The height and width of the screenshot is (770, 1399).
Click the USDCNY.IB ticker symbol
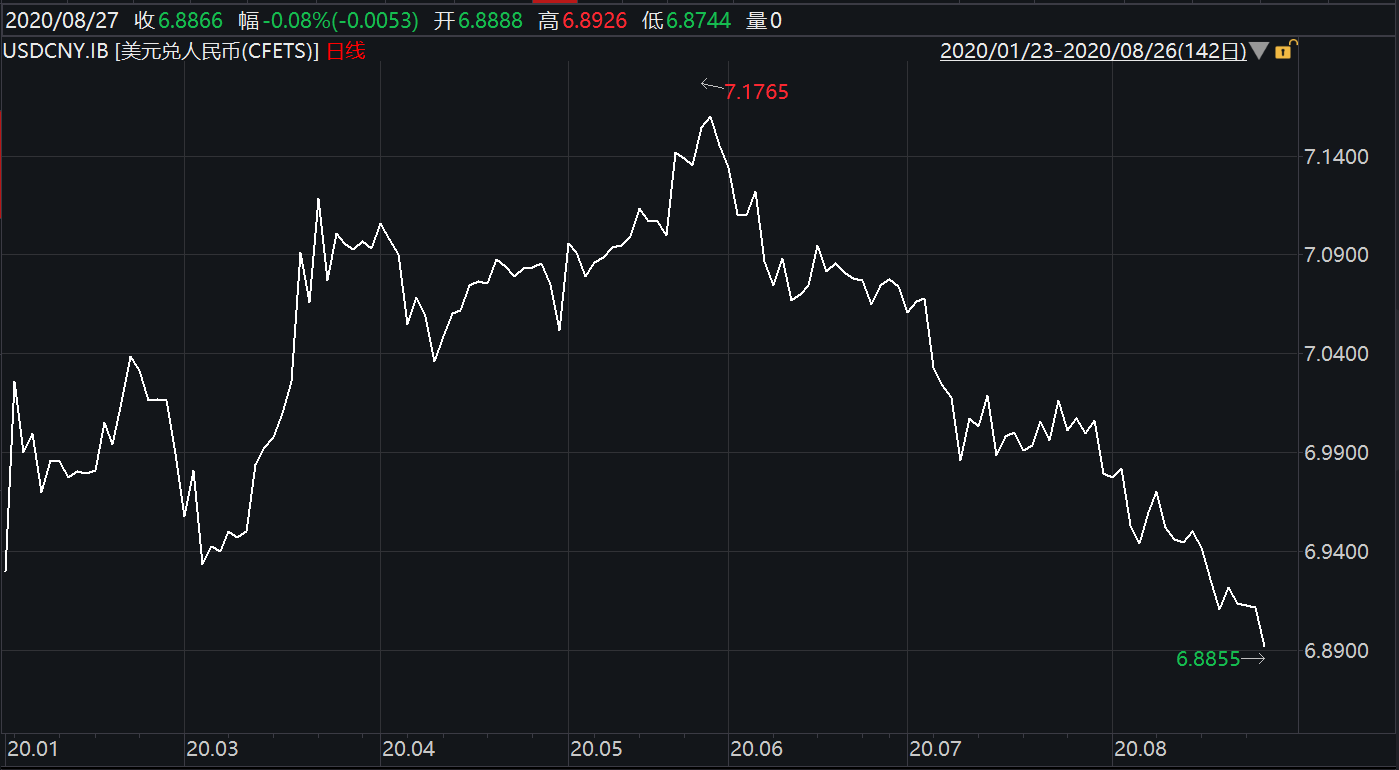tap(57, 51)
